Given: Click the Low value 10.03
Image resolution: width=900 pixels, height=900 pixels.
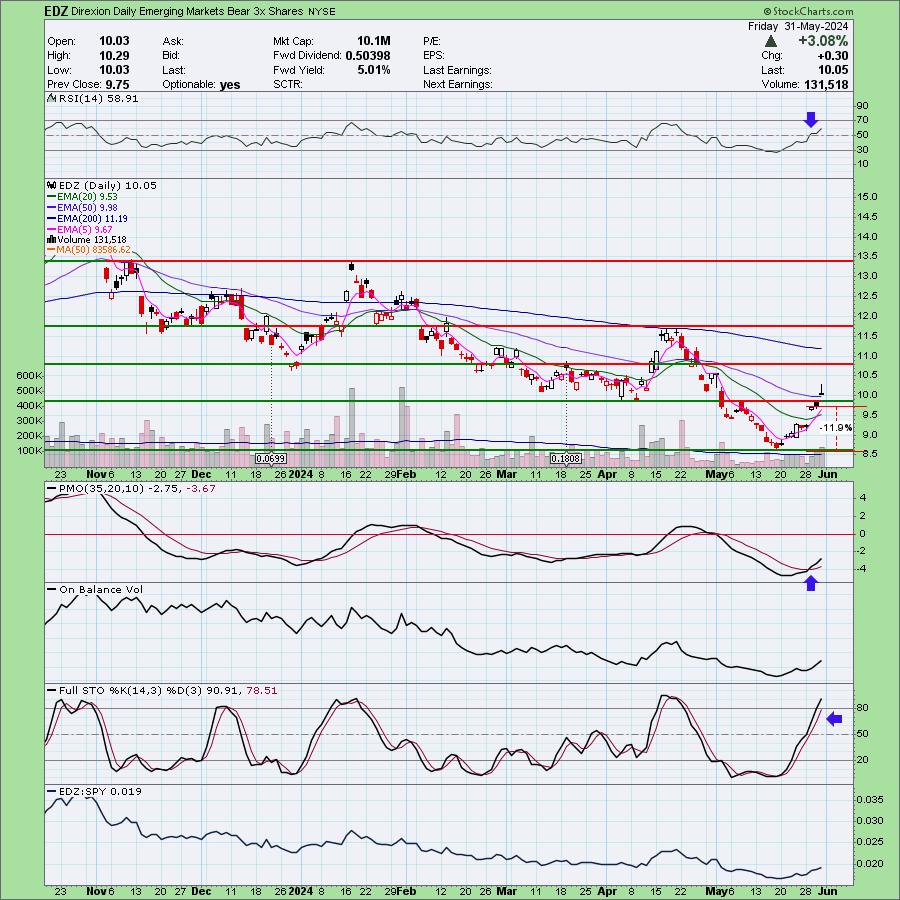Looking at the screenshot, I should (x=114, y=70).
